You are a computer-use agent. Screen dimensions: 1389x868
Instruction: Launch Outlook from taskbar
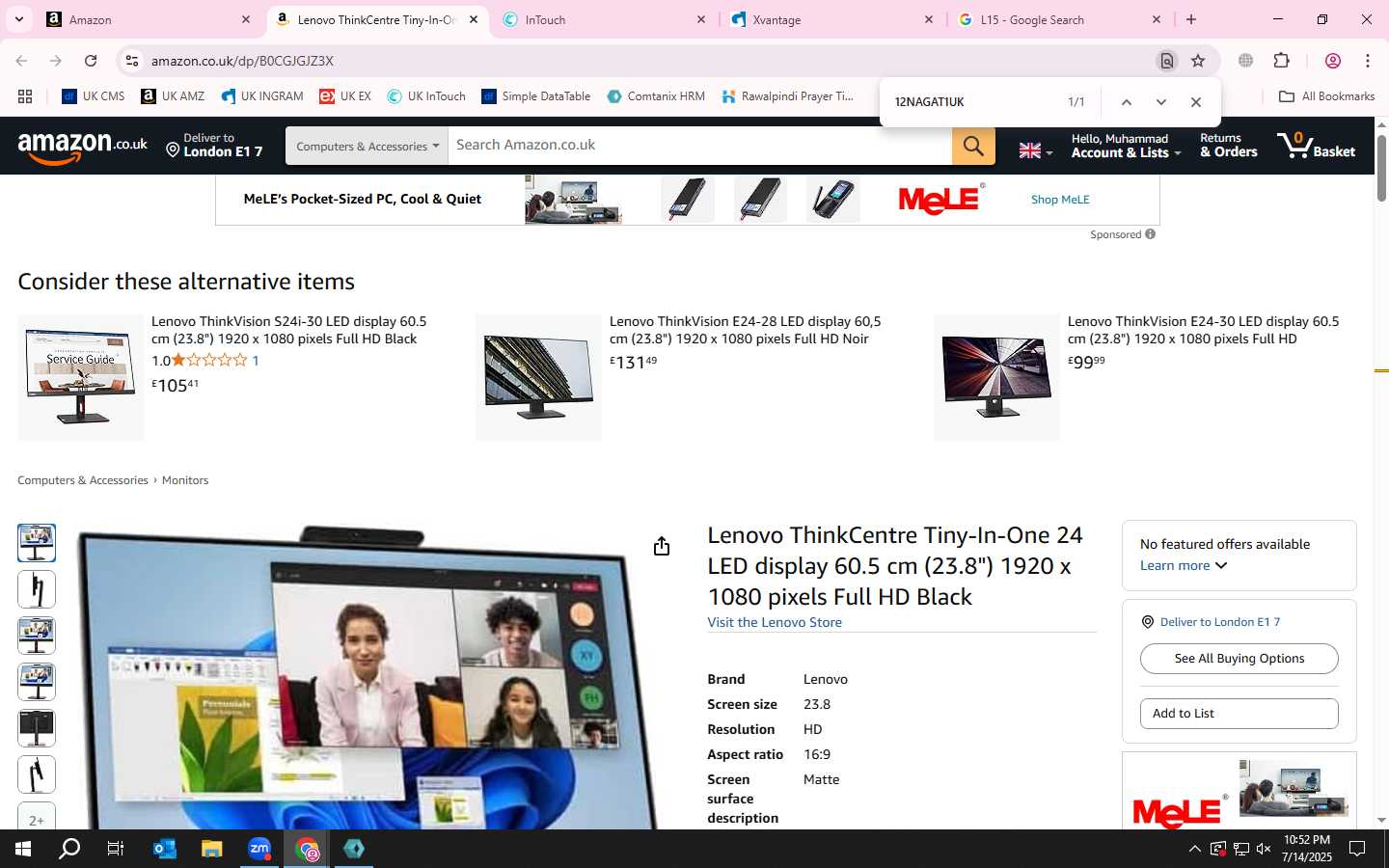coord(165,849)
